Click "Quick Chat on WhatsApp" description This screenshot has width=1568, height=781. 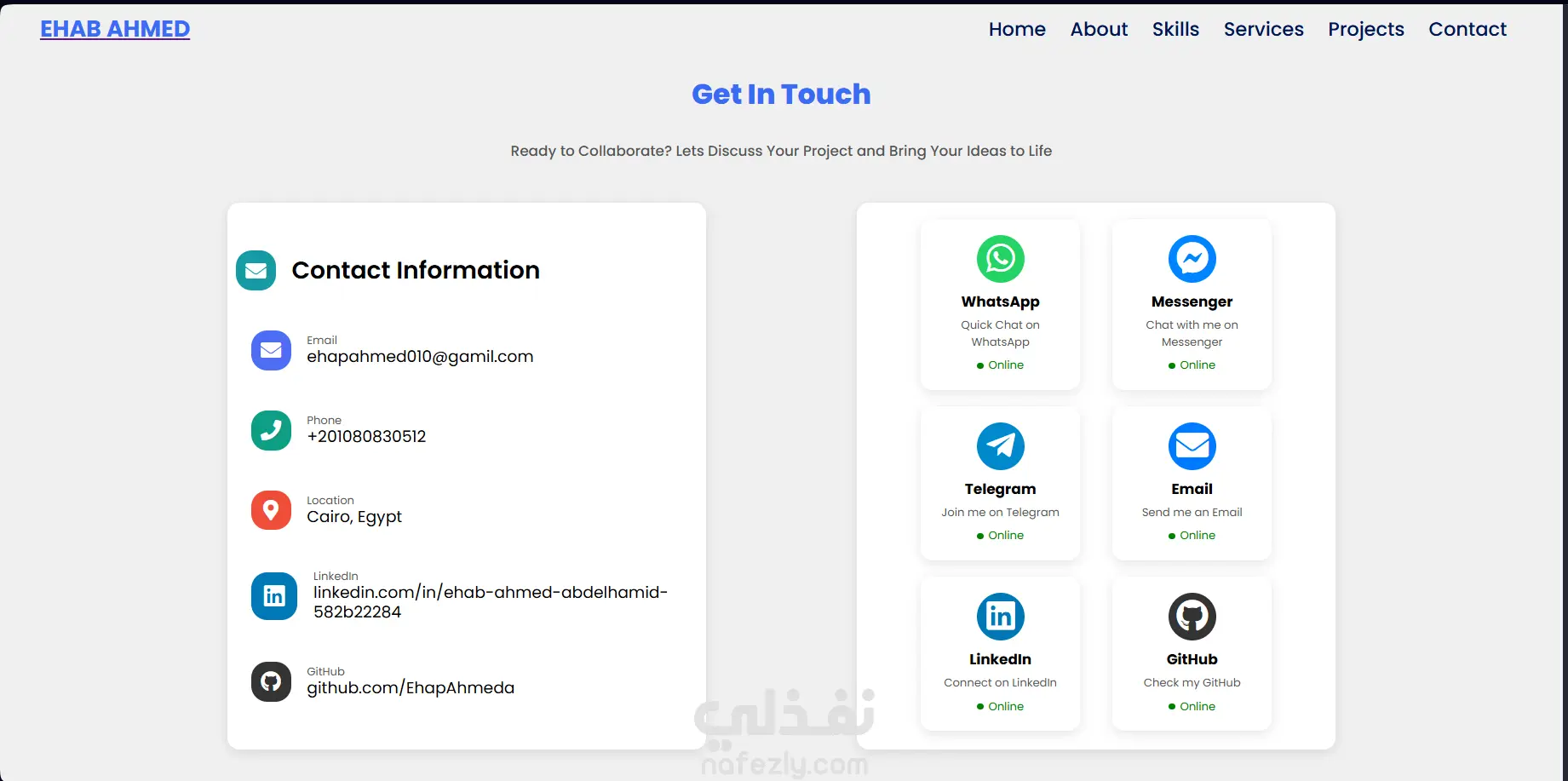1001,333
